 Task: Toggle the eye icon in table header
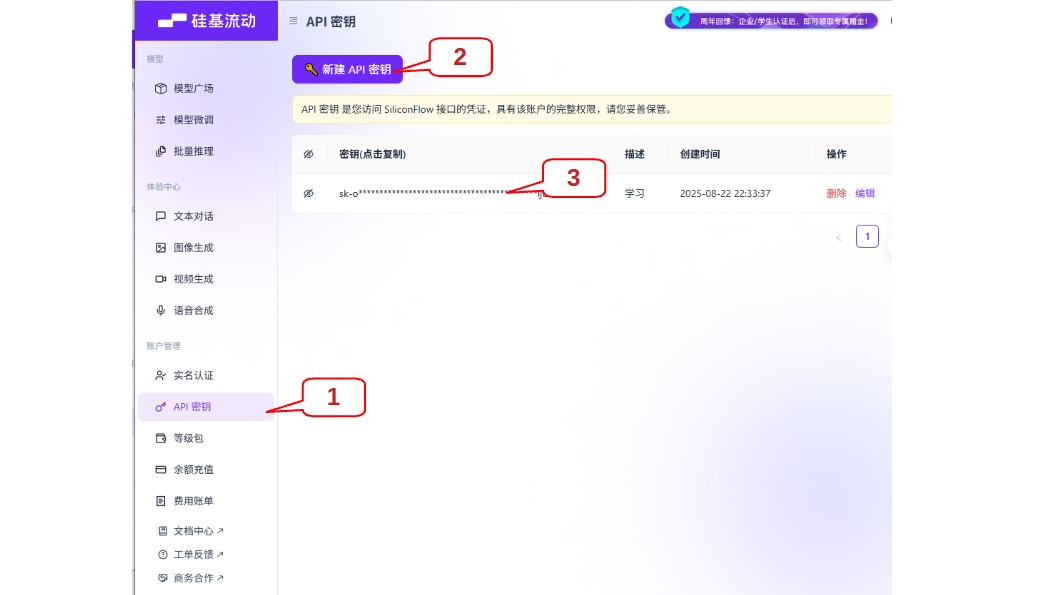308,154
